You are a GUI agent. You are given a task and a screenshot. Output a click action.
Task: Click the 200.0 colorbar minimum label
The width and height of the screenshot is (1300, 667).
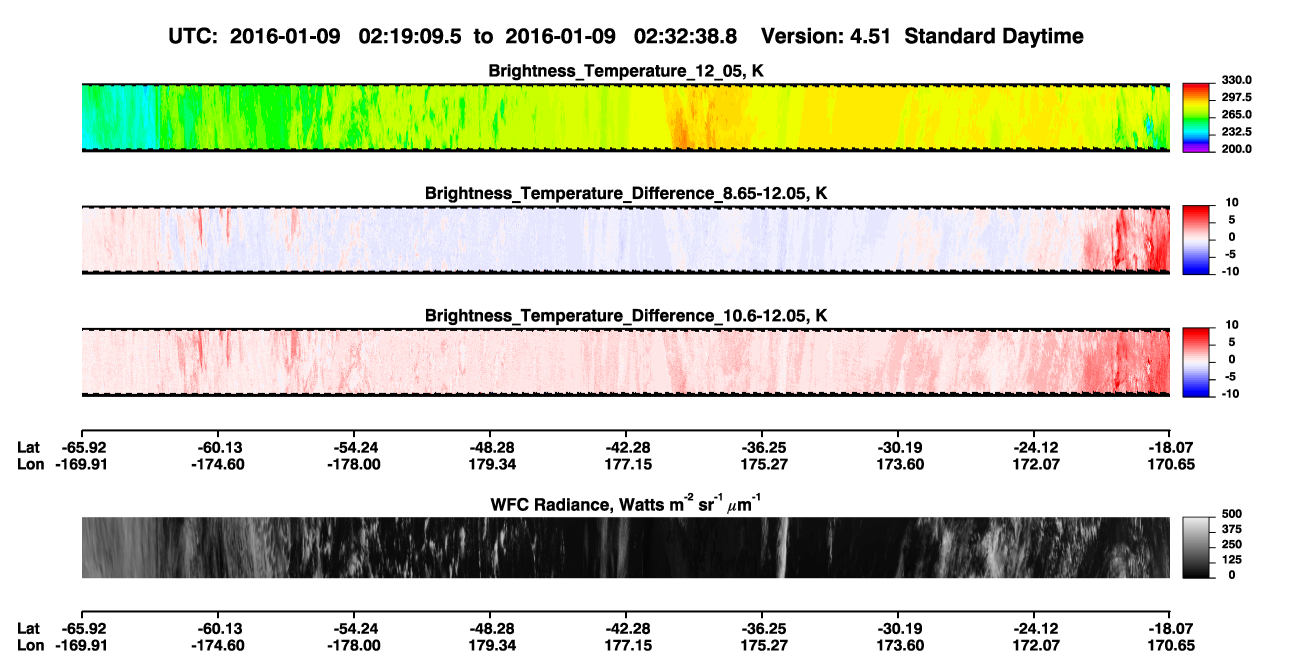point(1237,149)
